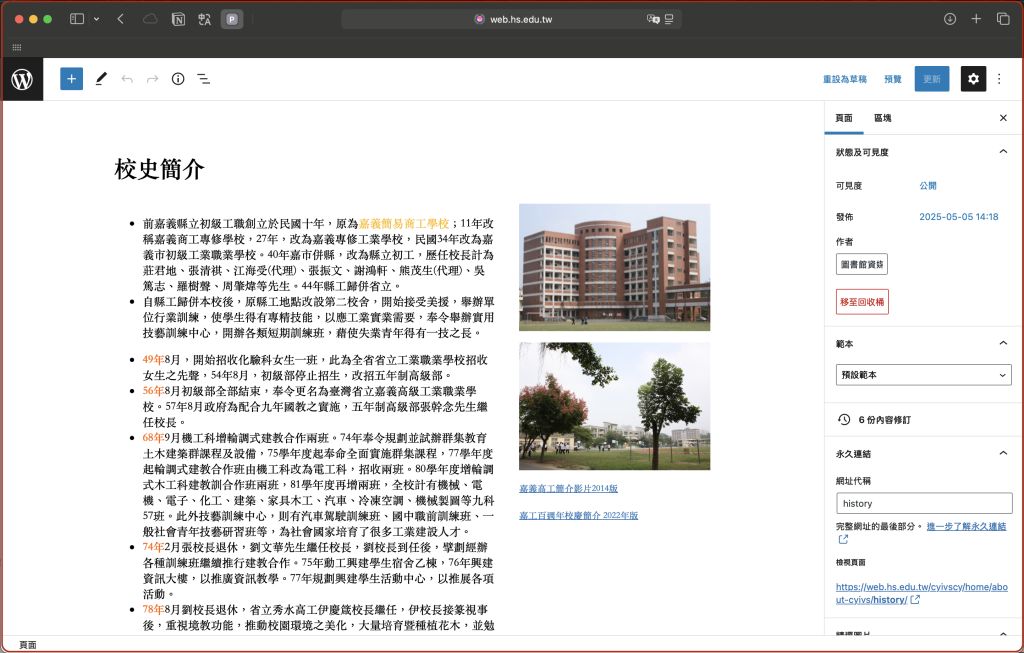Click the blue add block plus button
The height and width of the screenshot is (653, 1024).
pos(71,79)
